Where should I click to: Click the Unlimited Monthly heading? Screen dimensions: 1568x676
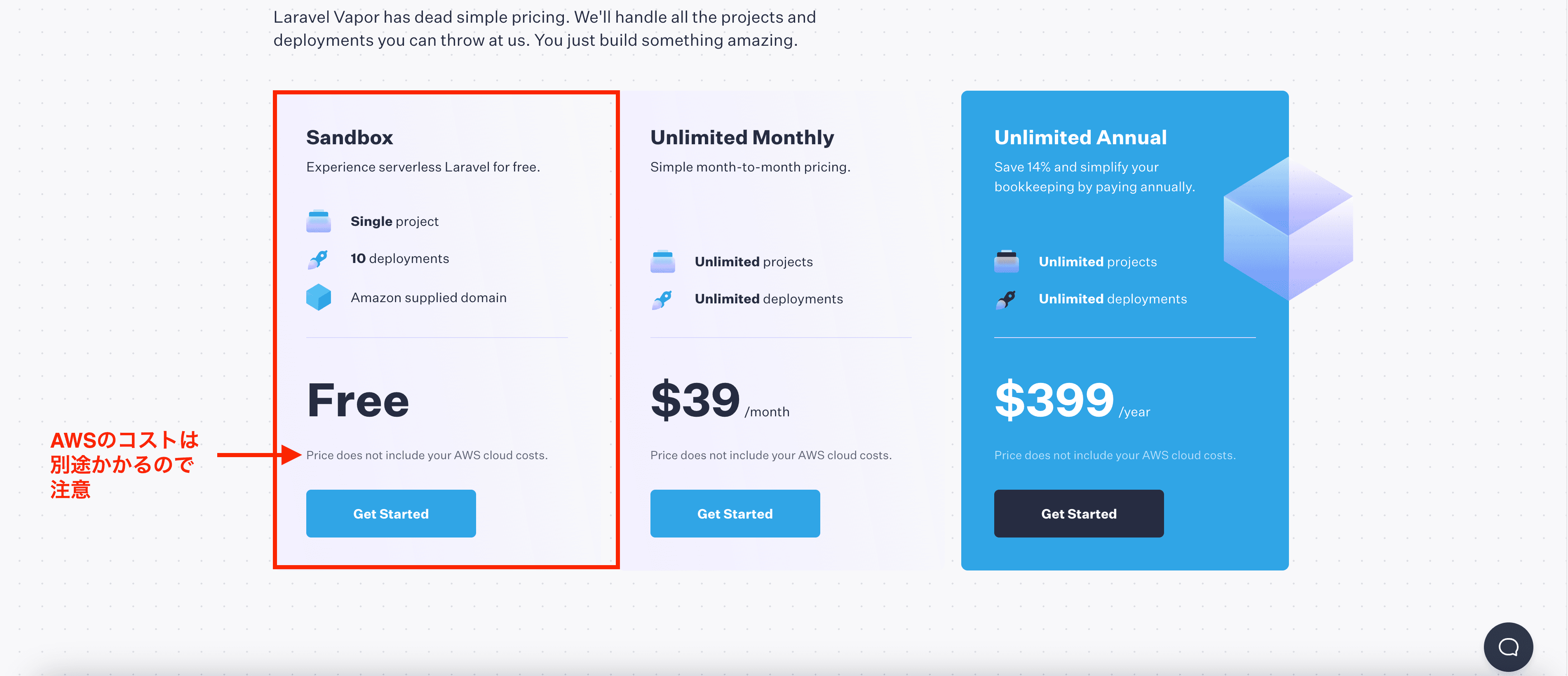coord(742,138)
